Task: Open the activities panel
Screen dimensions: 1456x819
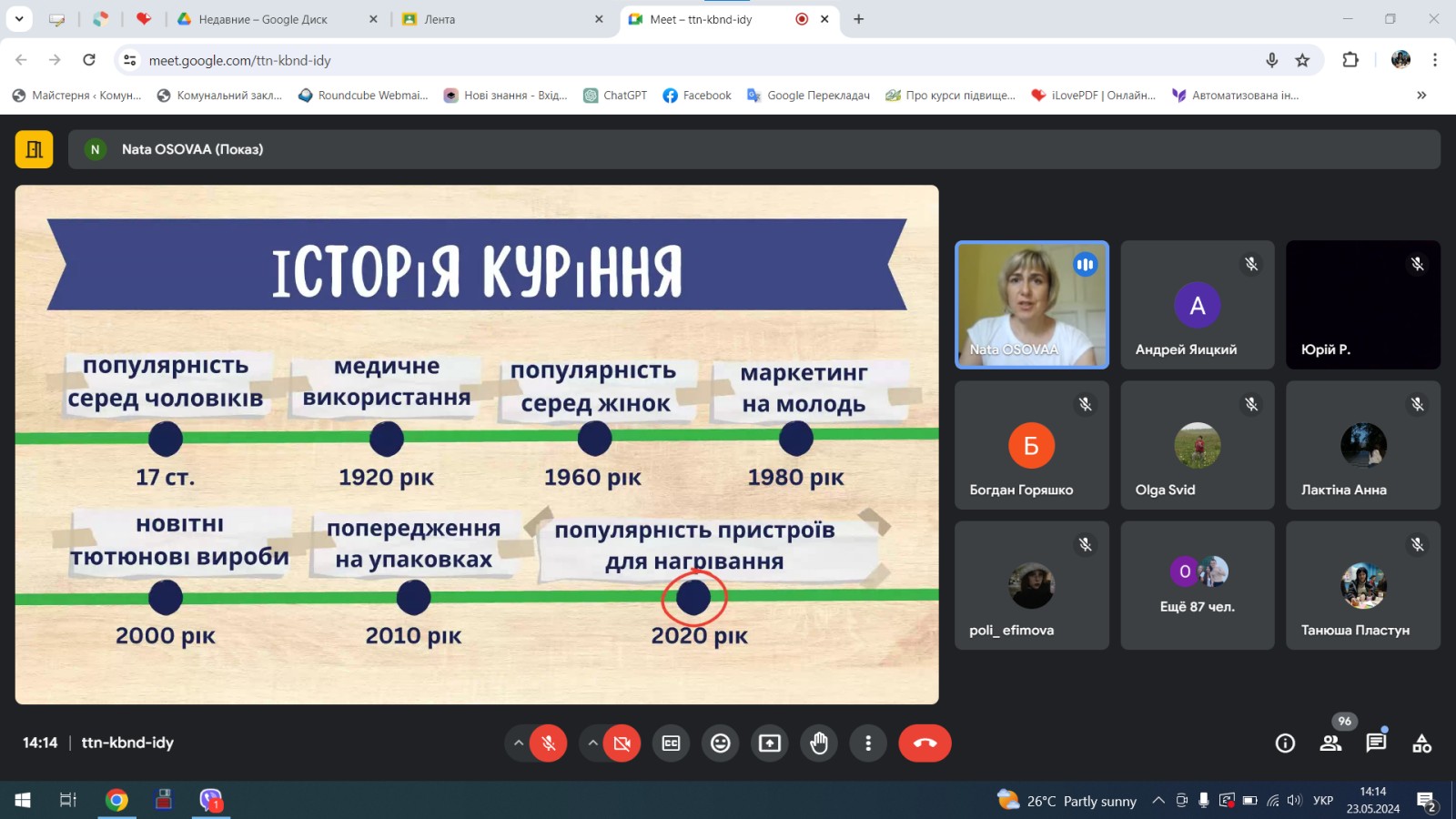Action: [x=1421, y=743]
